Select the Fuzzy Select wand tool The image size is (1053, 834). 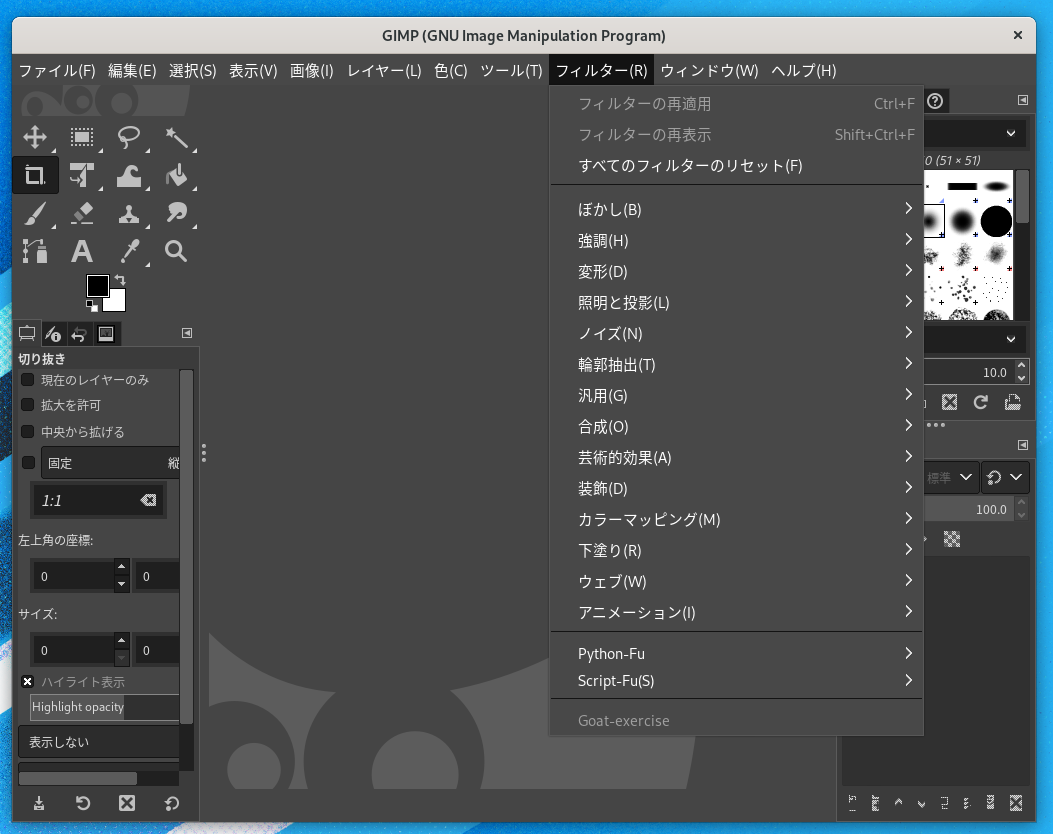pyautogui.click(x=176, y=137)
